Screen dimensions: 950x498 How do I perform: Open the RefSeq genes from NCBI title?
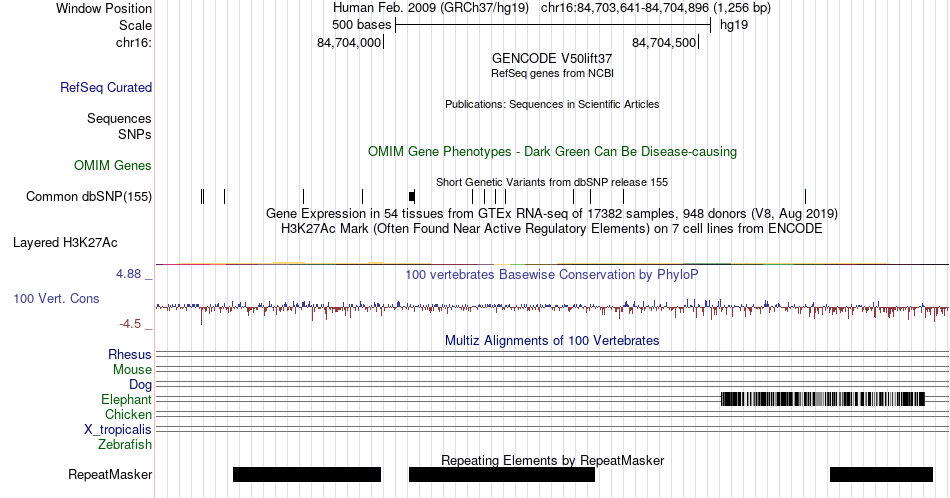(x=552, y=73)
